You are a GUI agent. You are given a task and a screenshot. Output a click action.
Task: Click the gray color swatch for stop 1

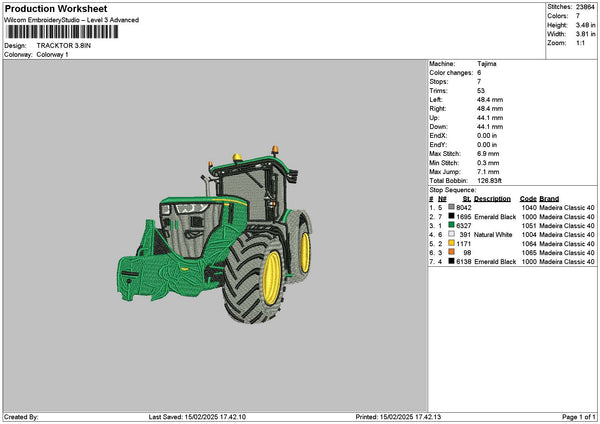click(x=452, y=207)
